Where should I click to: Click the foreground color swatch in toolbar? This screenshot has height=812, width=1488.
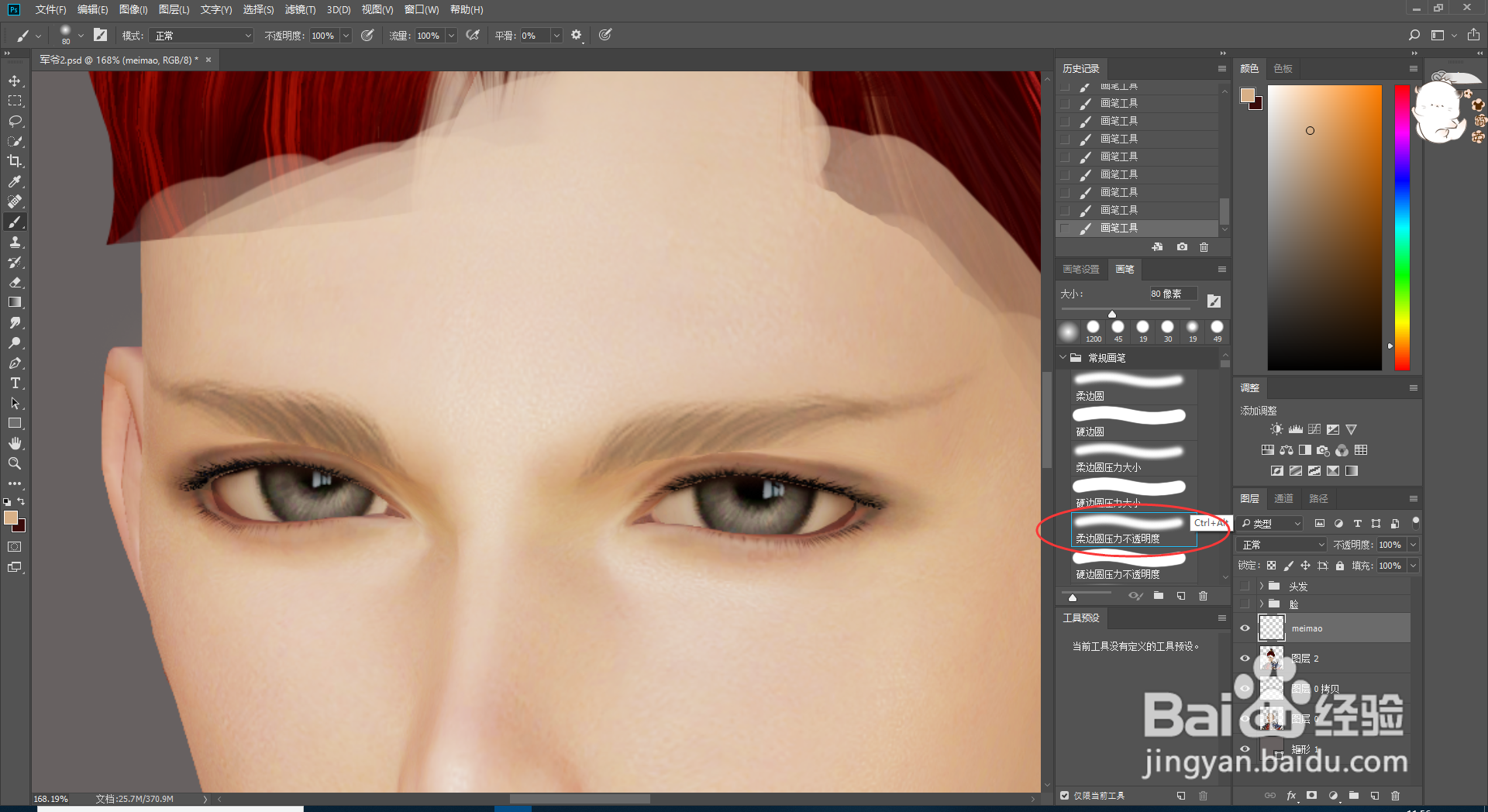point(11,518)
